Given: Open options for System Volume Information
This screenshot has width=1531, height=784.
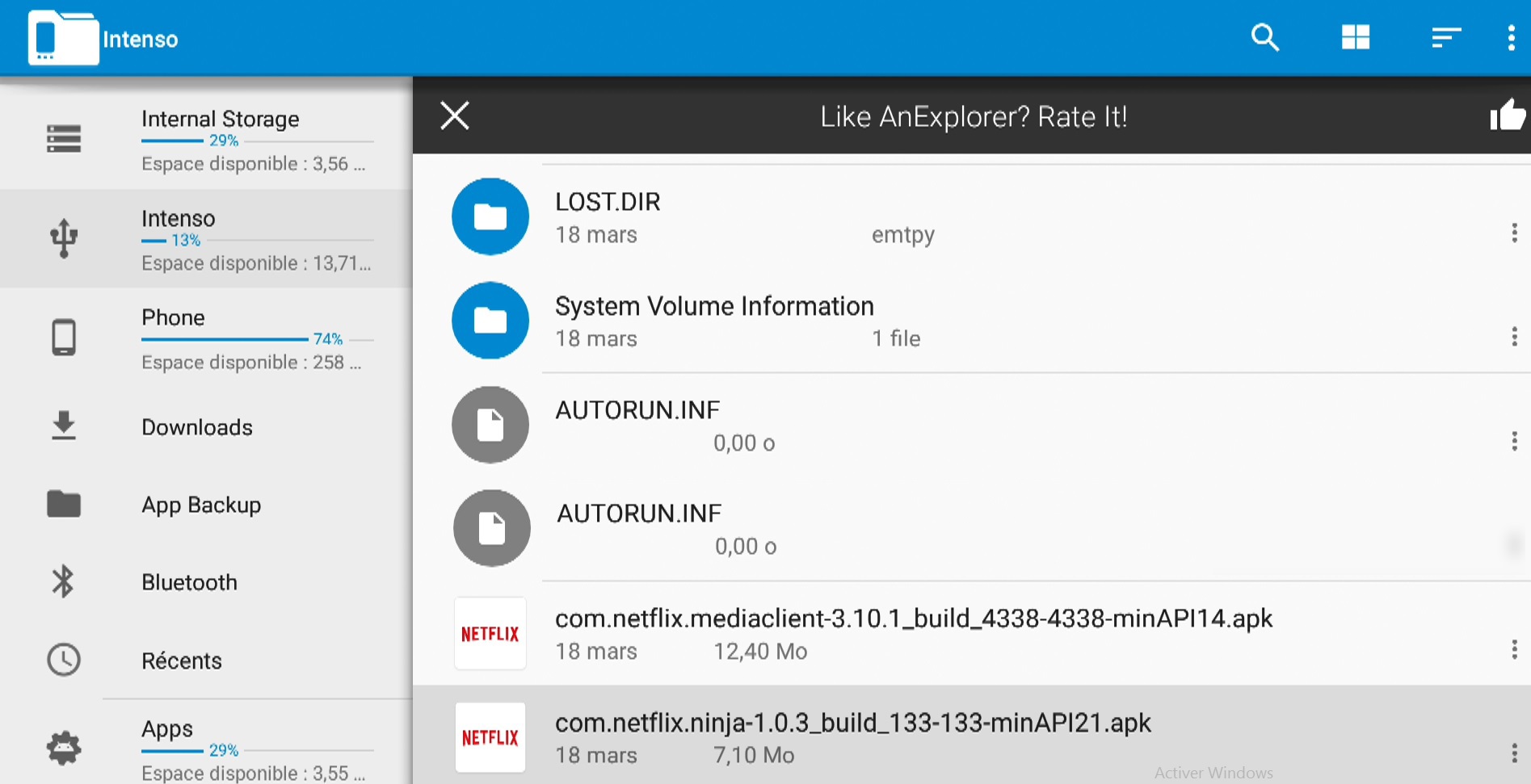Looking at the screenshot, I should (1513, 337).
